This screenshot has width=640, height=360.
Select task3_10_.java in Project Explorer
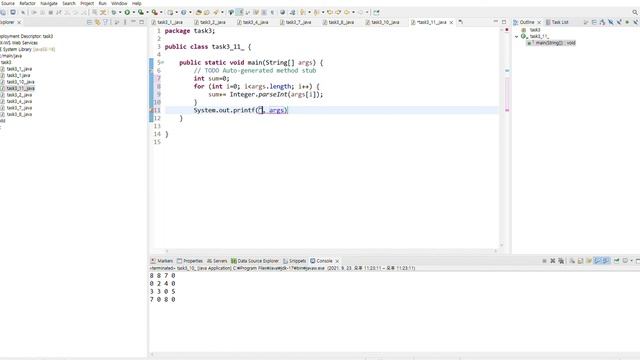tap(20, 82)
